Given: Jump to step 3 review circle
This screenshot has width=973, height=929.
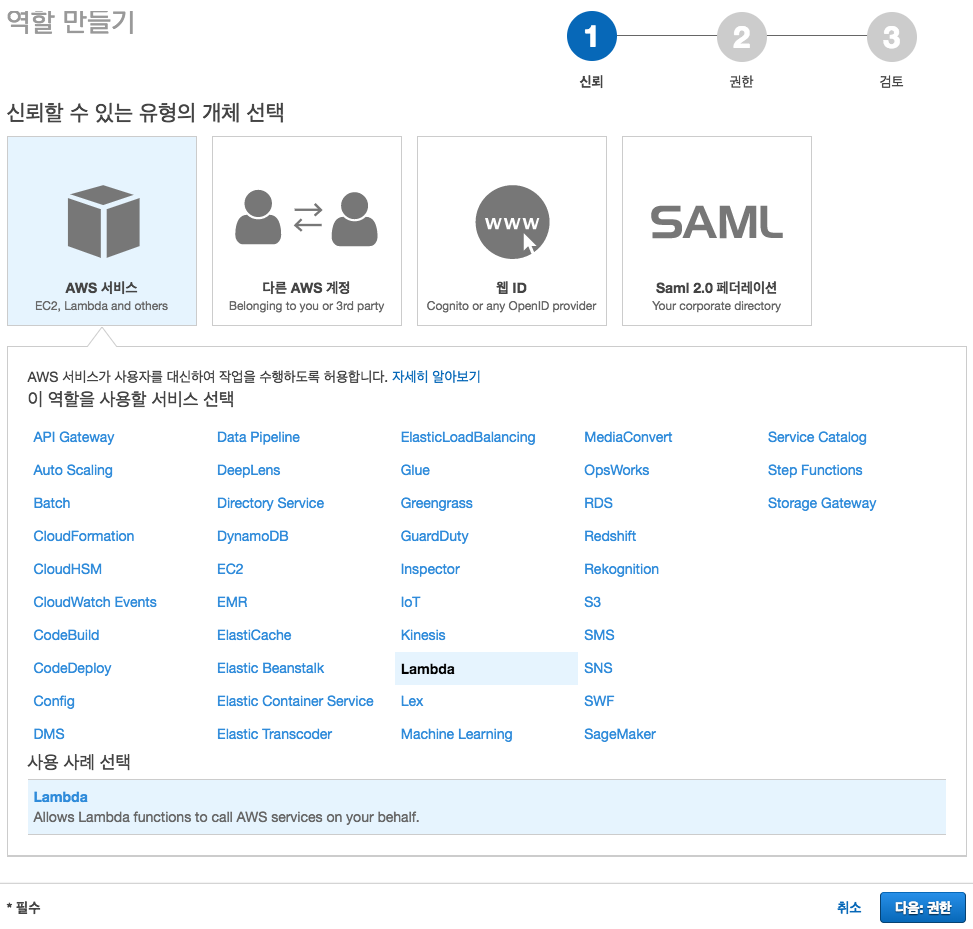Looking at the screenshot, I should (x=892, y=37).
